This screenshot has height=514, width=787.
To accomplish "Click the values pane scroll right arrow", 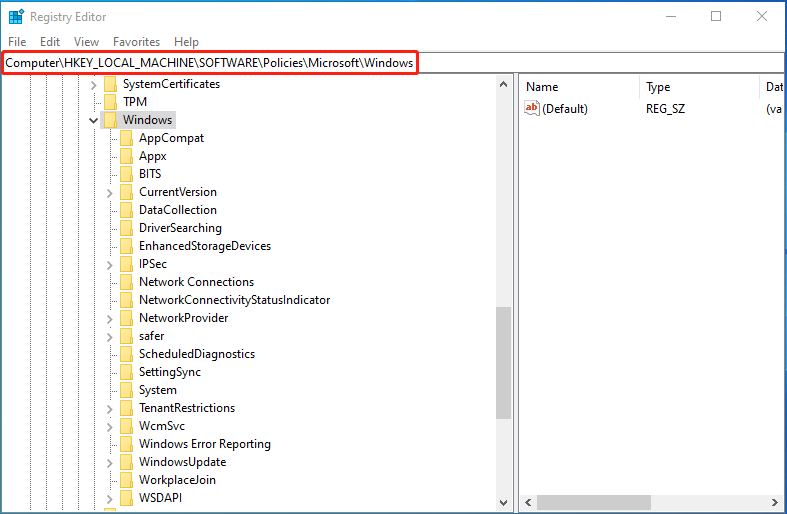I will pyautogui.click(x=775, y=502).
